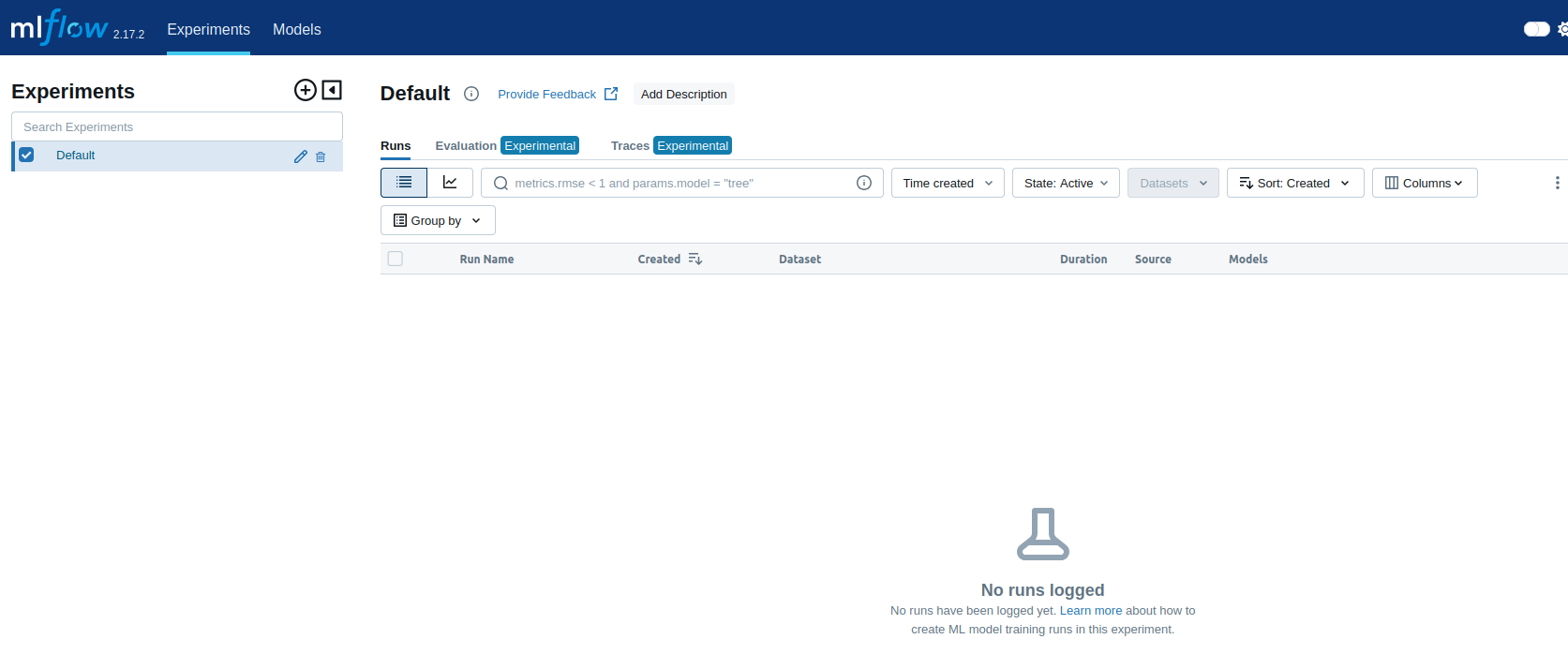Collapse the experiments sidebar panel

[332, 90]
